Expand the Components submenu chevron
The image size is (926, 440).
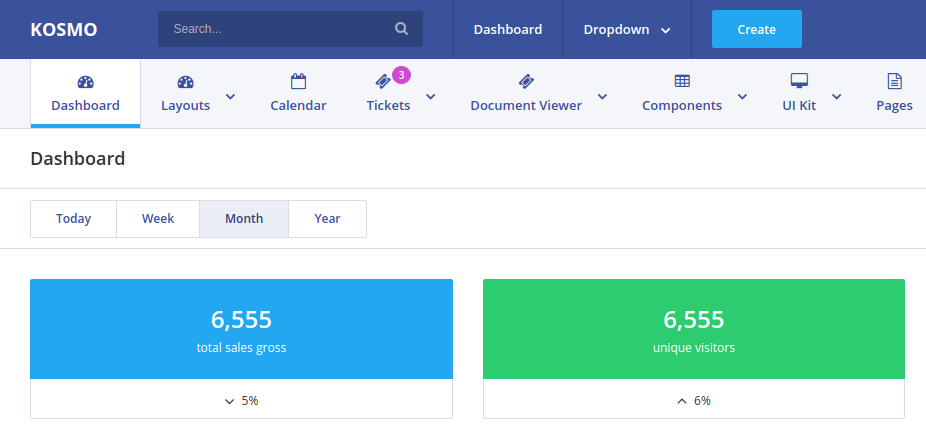coord(742,96)
